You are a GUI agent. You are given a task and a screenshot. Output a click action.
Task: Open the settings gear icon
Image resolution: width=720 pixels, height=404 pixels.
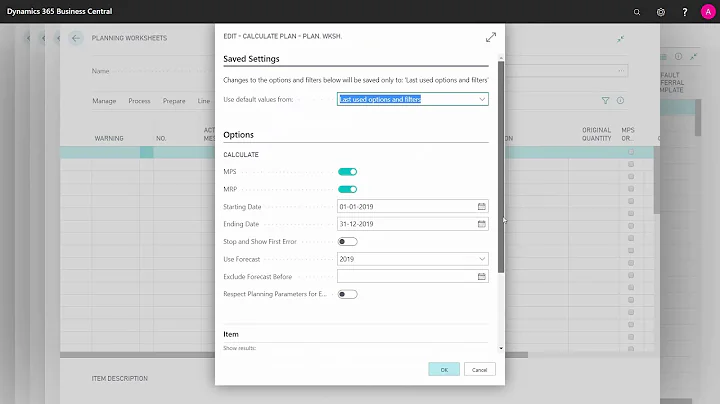[661, 12]
